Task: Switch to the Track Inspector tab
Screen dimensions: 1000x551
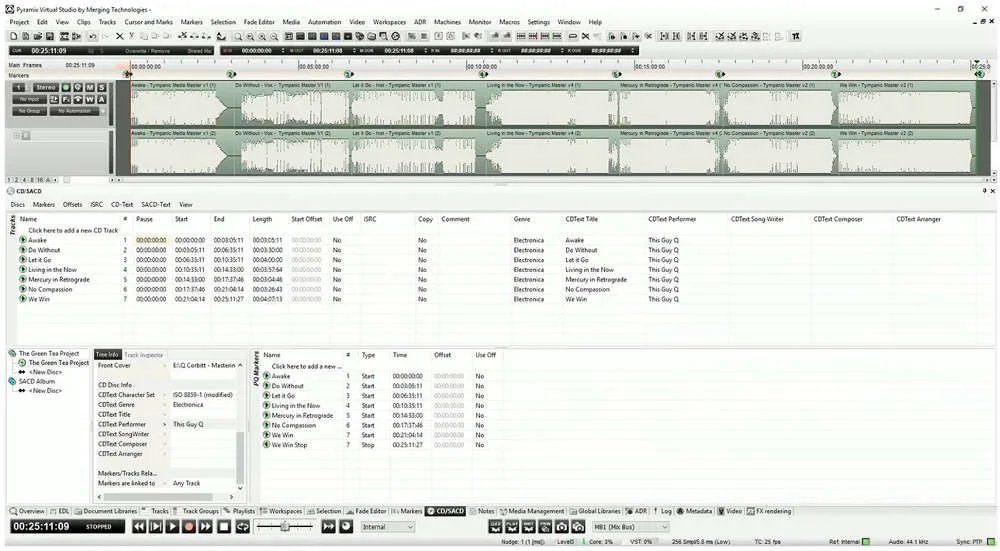Action: (143, 355)
